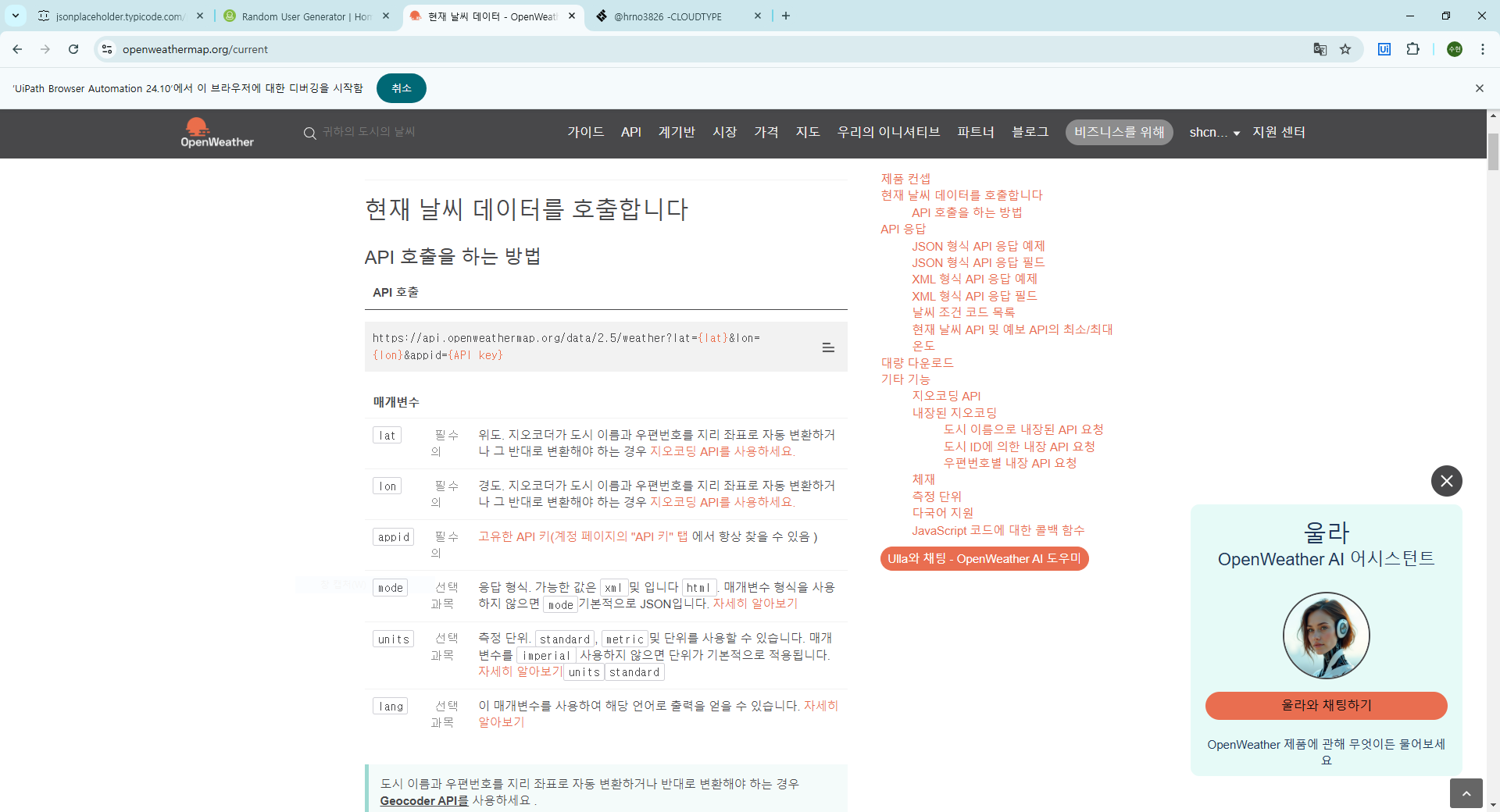The height and width of the screenshot is (812, 1500).
Task: Open the 지원 센터 link
Action: [1279, 132]
